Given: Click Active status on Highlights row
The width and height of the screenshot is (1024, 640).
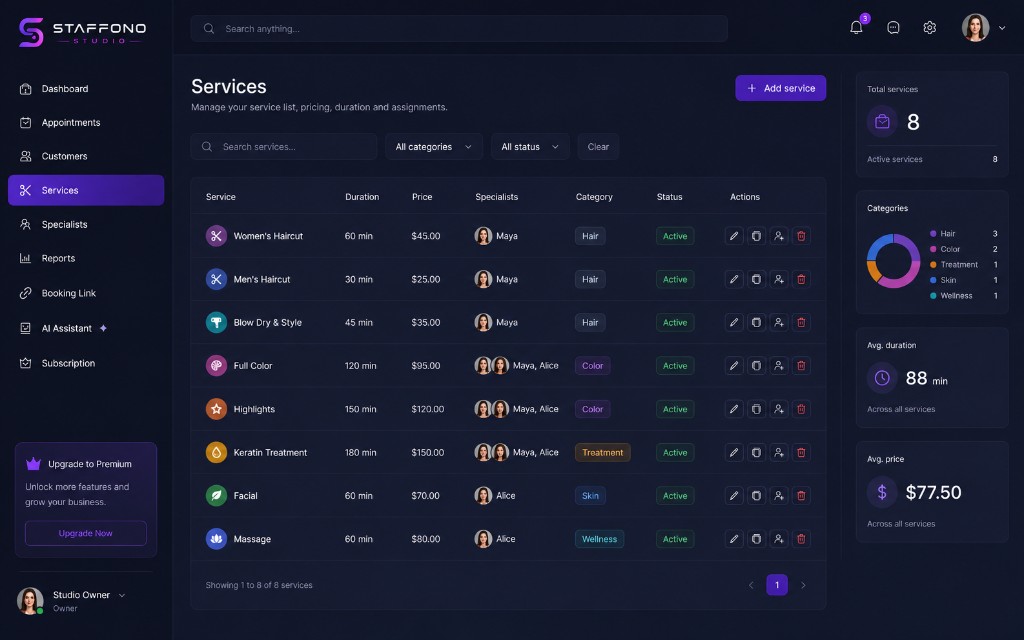Looking at the screenshot, I should (x=675, y=409).
